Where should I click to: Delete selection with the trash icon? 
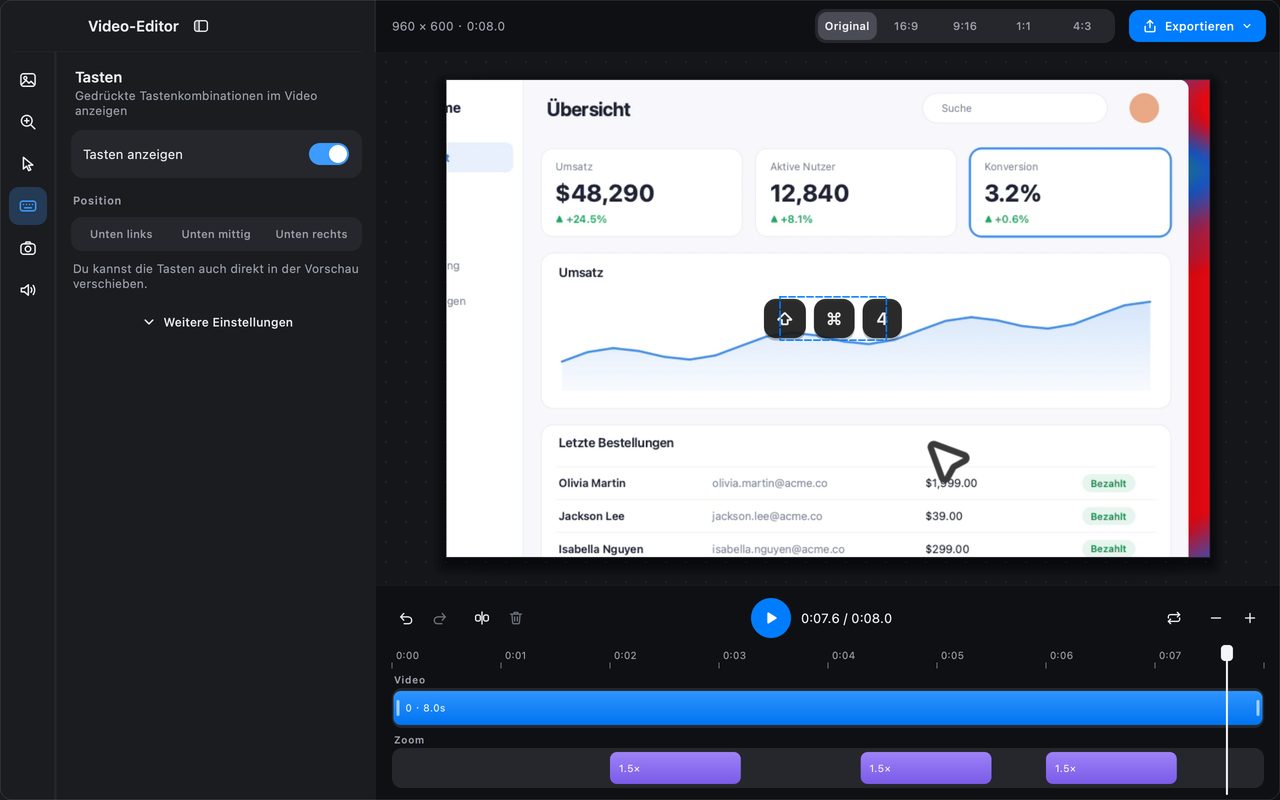[516, 618]
